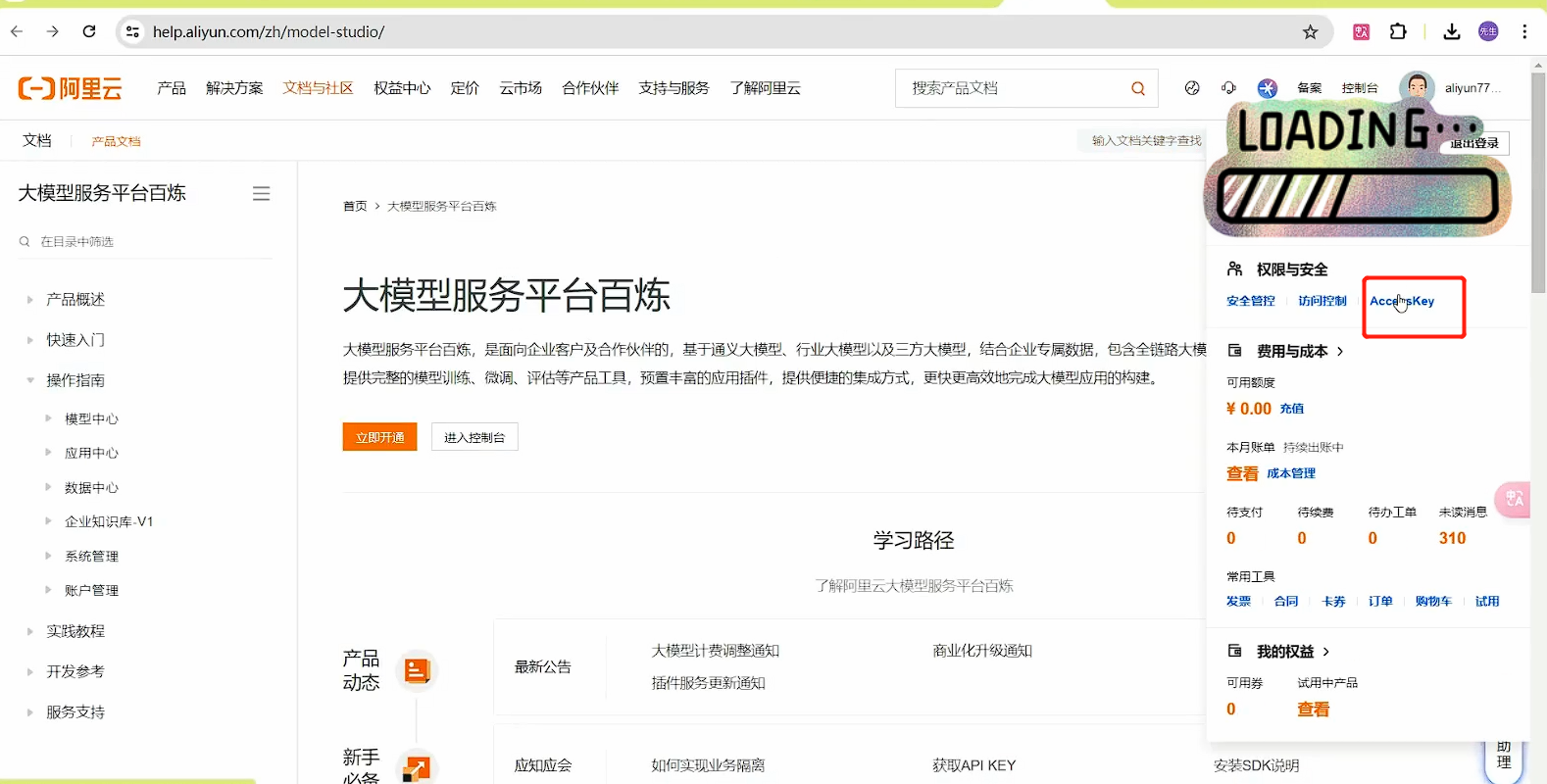Open the headset customer service icon

[1229, 88]
